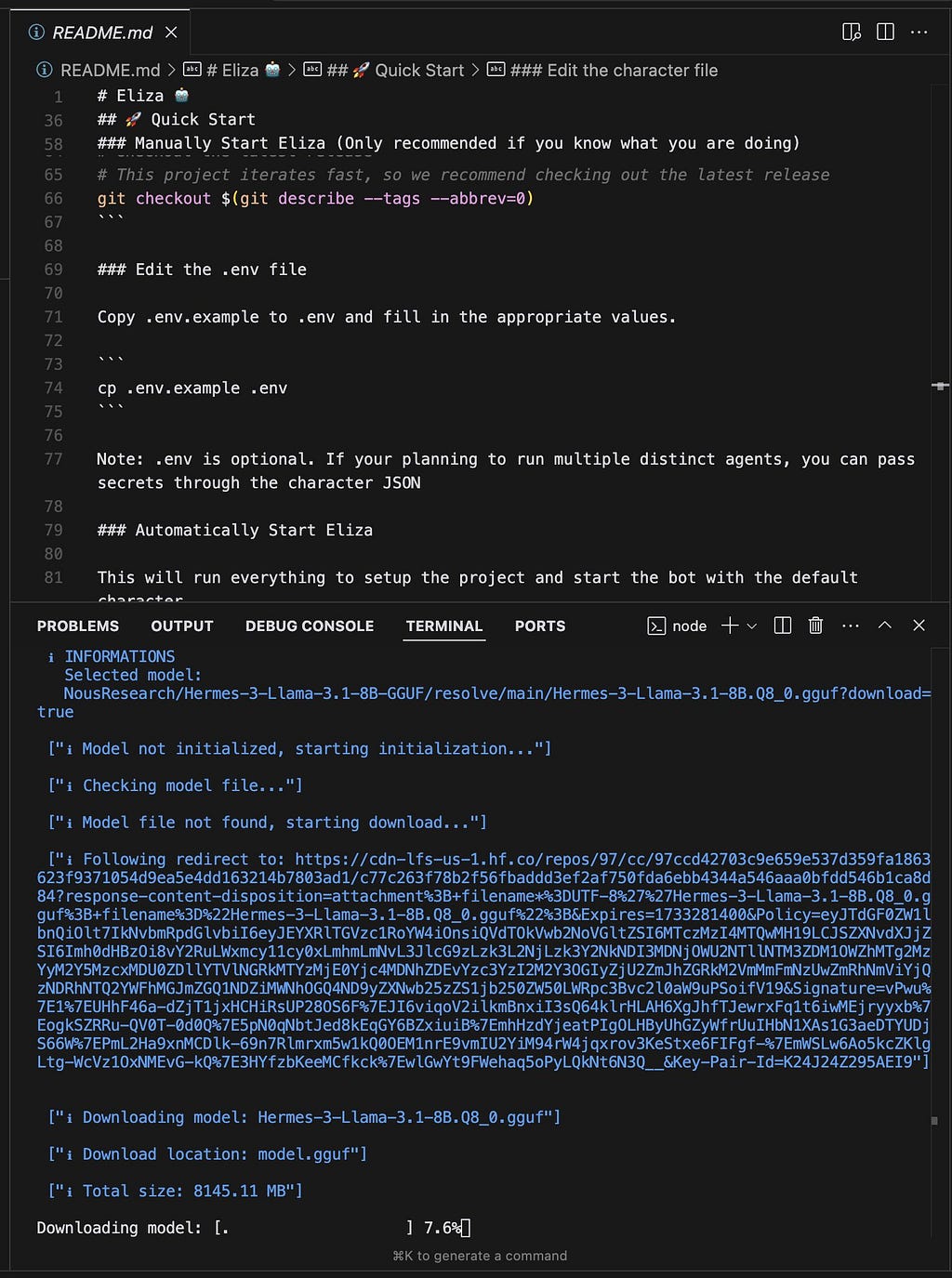Split the terminal
The width and height of the screenshot is (952, 1278).
coord(783,626)
